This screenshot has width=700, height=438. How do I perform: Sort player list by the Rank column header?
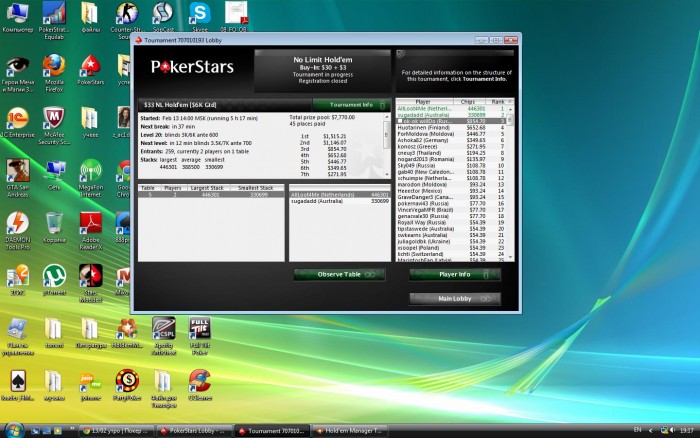pyautogui.click(x=499, y=102)
